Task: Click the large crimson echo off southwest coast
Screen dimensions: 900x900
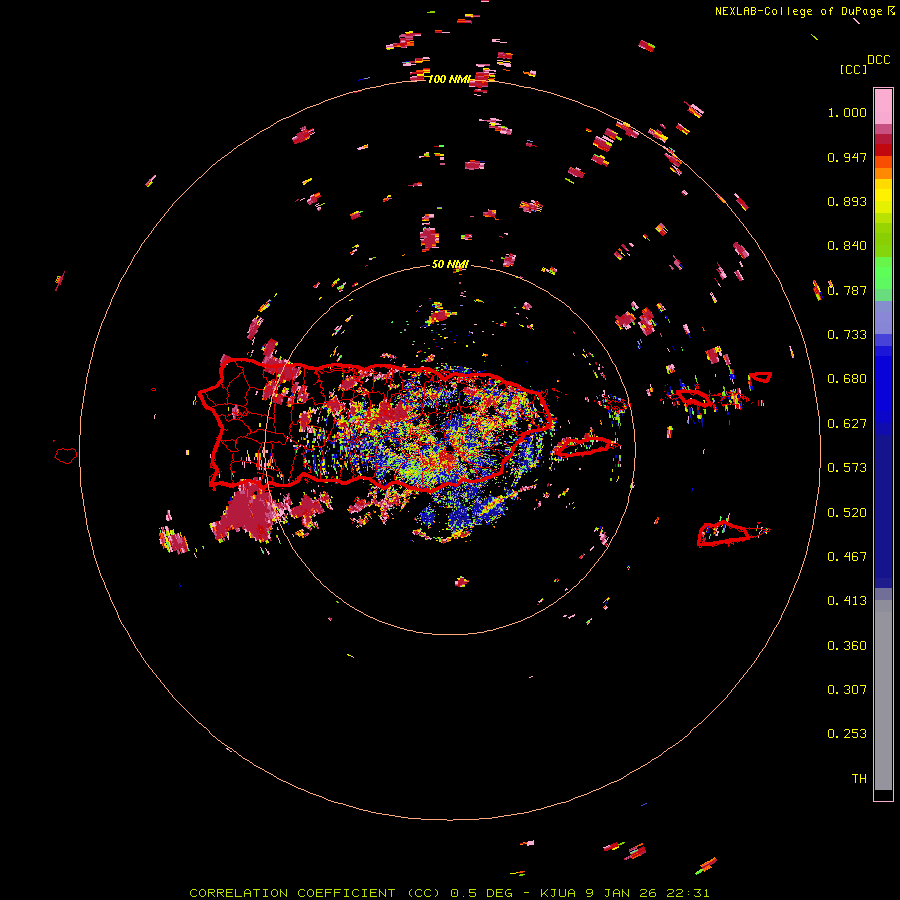Action: point(248,513)
